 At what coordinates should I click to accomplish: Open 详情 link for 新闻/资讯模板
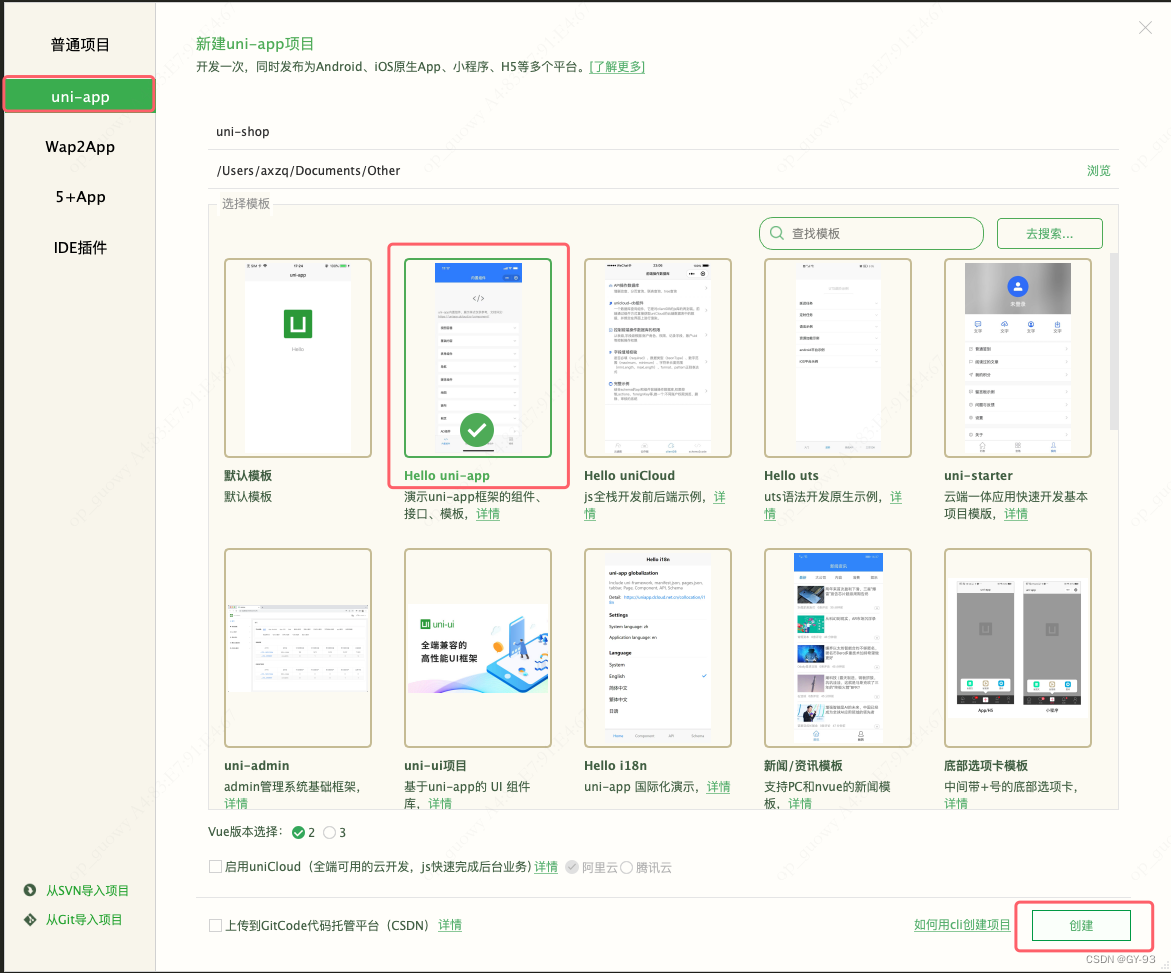[x=800, y=803]
